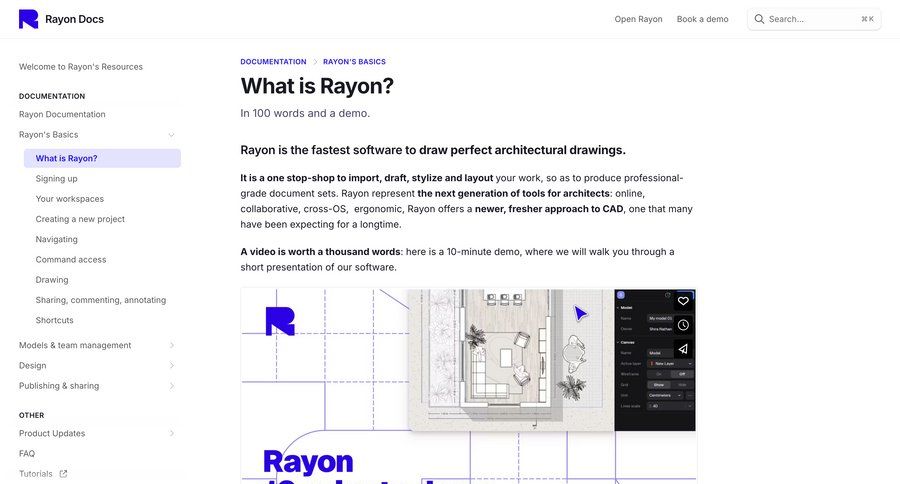
Task: Click the external link icon beside Tutorials
Action: [63, 474]
